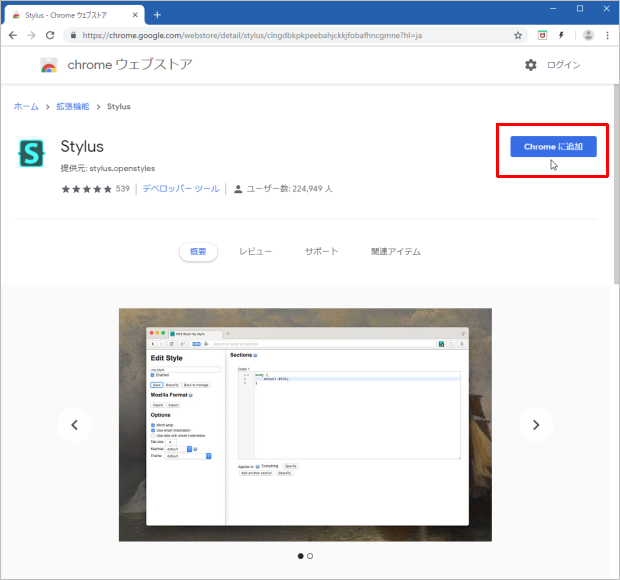Close the Stylus web store tab
This screenshot has width=620, height=580.
click(135, 15)
